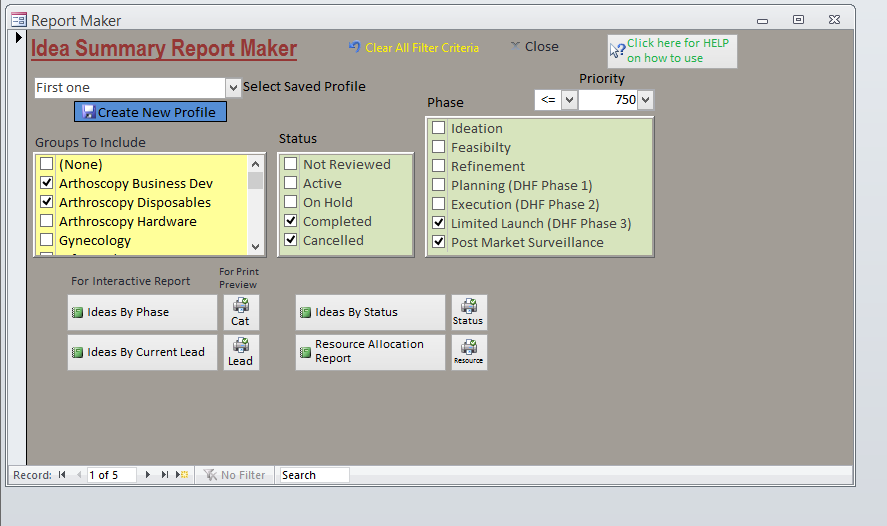The image size is (887, 526).
Task: Go to the last record
Action: click(x=165, y=475)
